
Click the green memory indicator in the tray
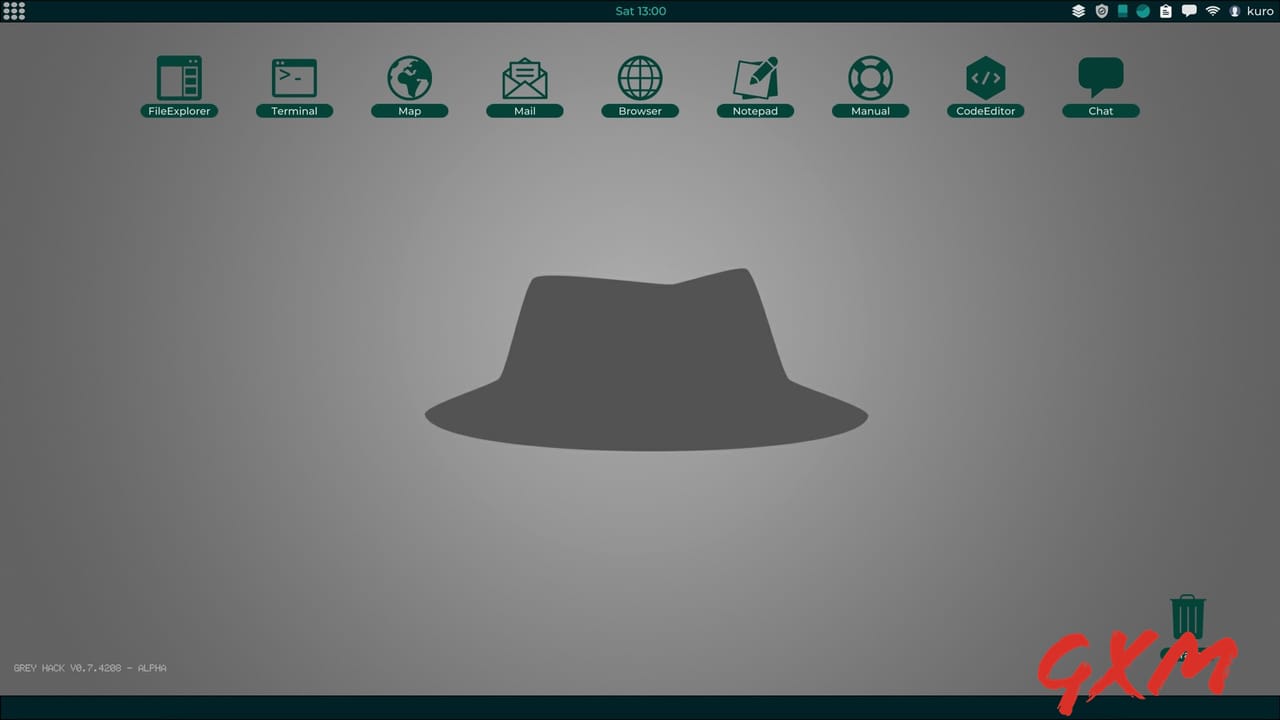point(1122,11)
